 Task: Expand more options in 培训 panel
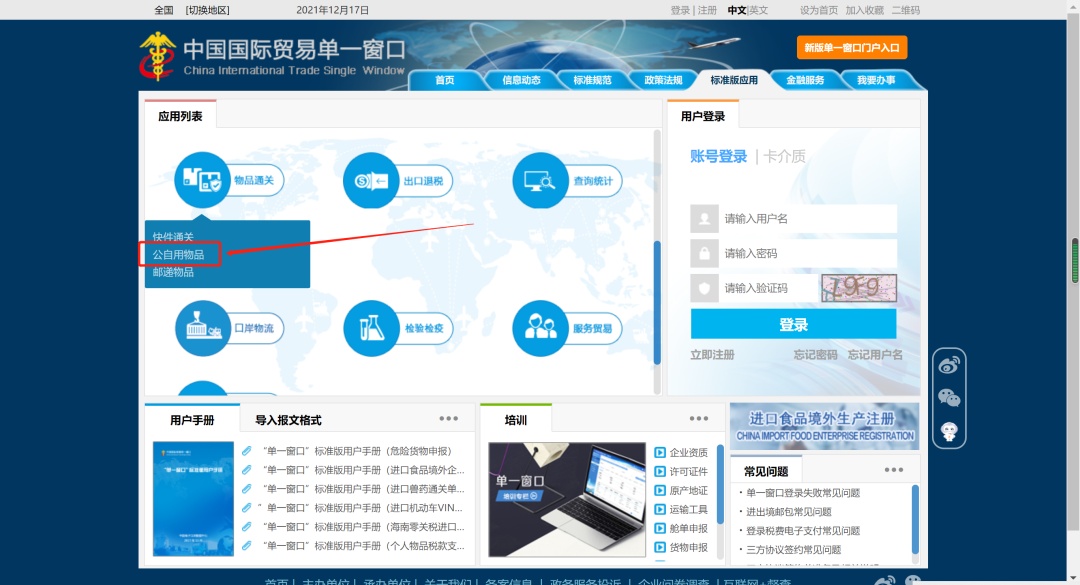698,419
